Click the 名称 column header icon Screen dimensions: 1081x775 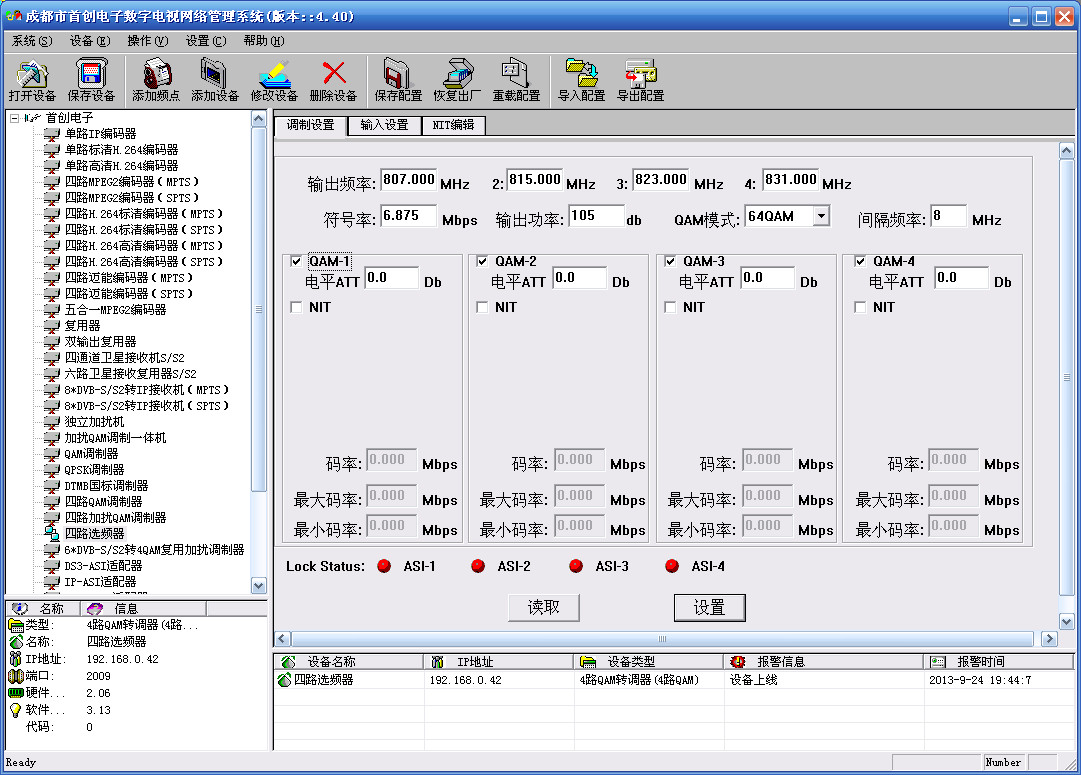[20, 608]
